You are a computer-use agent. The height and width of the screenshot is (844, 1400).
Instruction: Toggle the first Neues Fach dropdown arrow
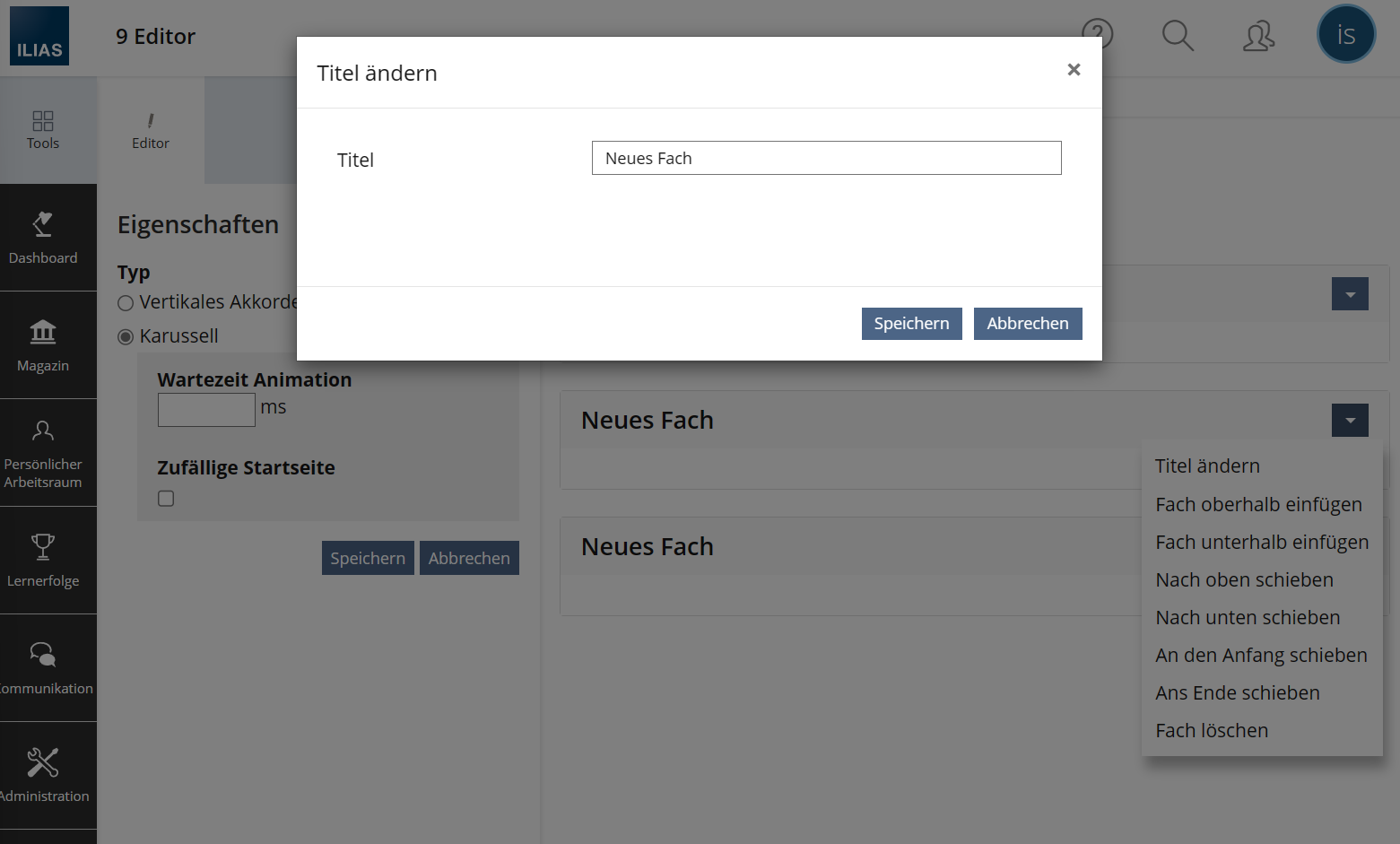pyautogui.click(x=1350, y=421)
